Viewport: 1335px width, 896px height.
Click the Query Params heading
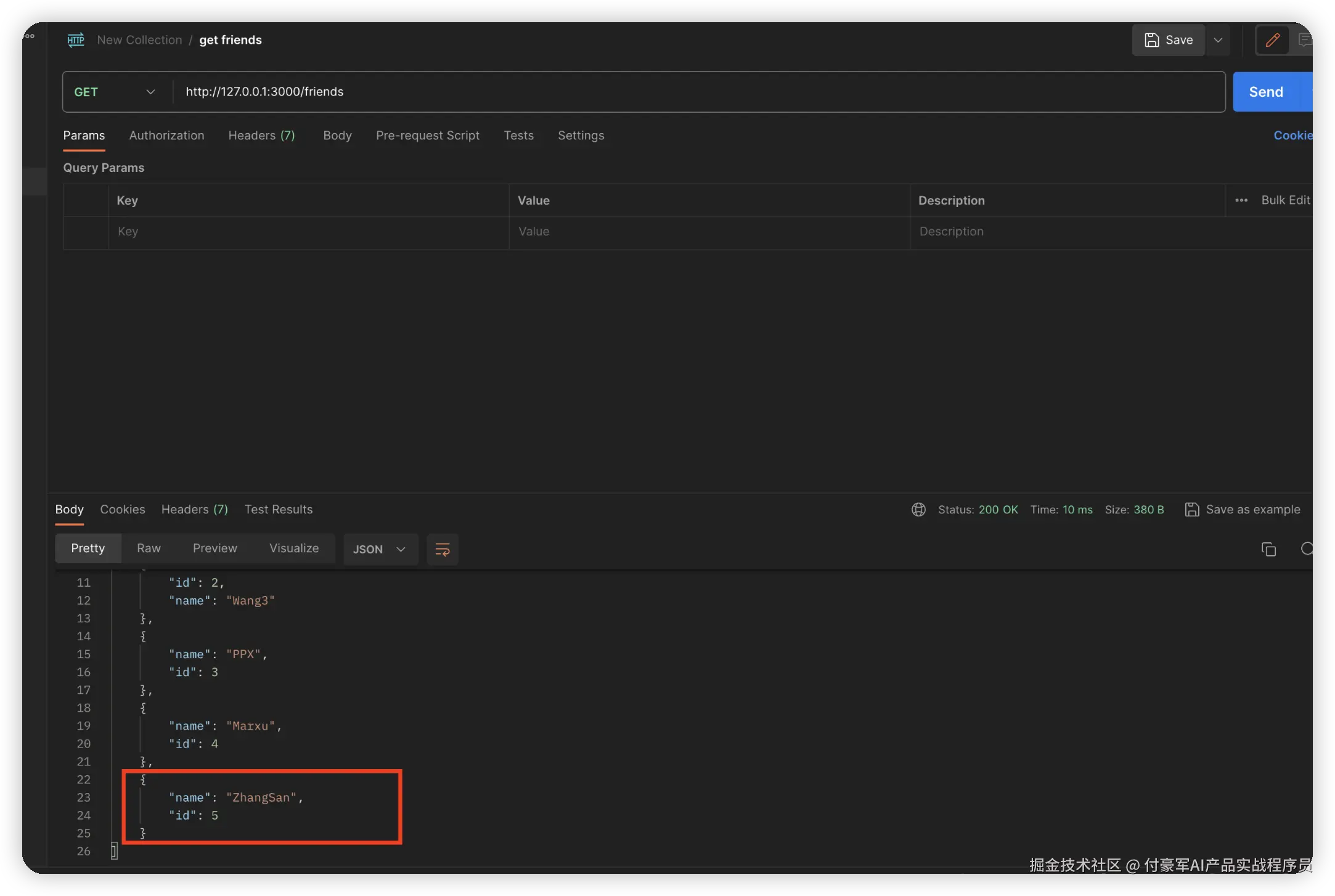(104, 168)
